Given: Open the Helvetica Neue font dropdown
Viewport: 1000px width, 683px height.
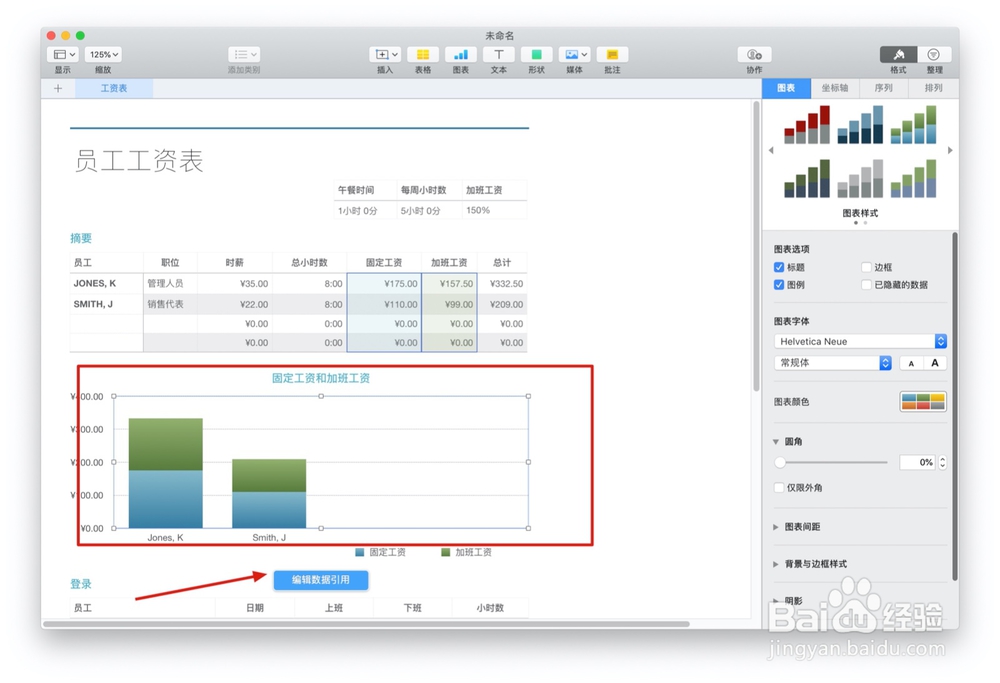Looking at the screenshot, I should coord(858,341).
